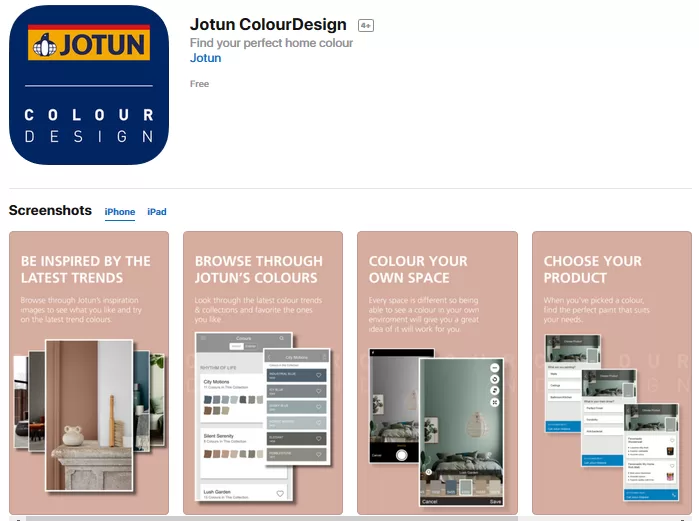699x521 pixels.
Task: Click the heart icon beside Lush Garden
Action: pyautogui.click(x=280, y=493)
